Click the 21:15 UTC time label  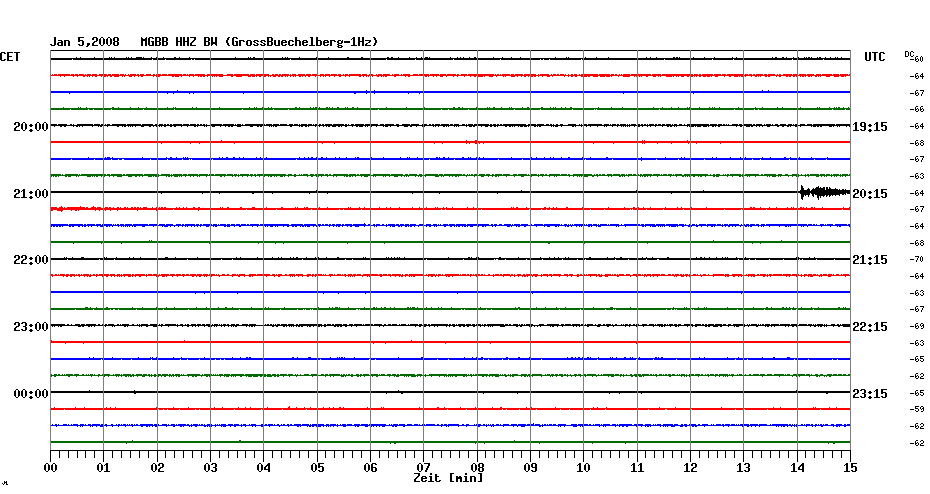point(870,260)
